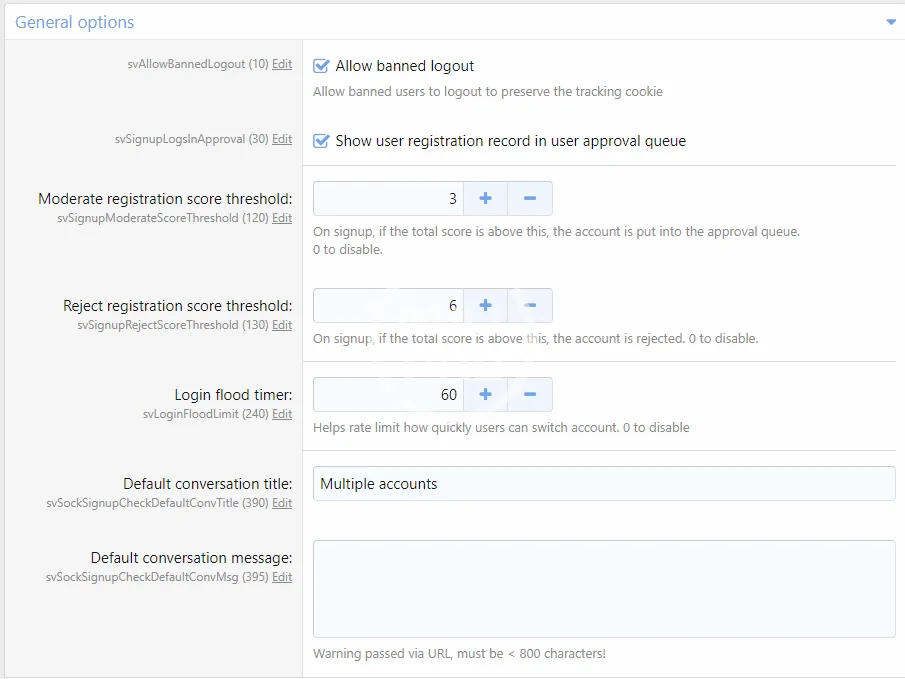
Task: Decrement the login flood timer value
Action: [x=530, y=394]
